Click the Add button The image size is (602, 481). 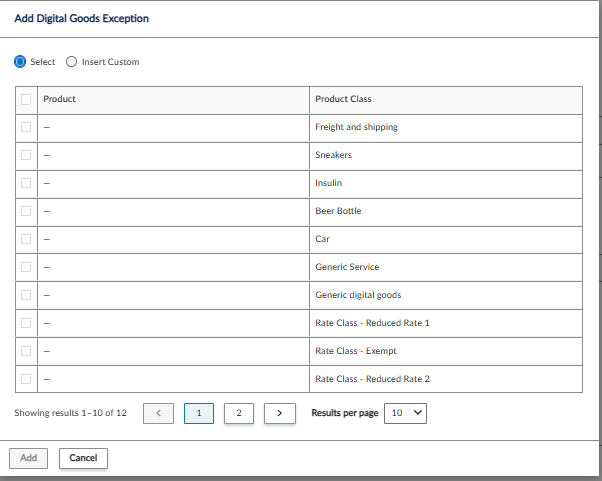[x=28, y=458]
